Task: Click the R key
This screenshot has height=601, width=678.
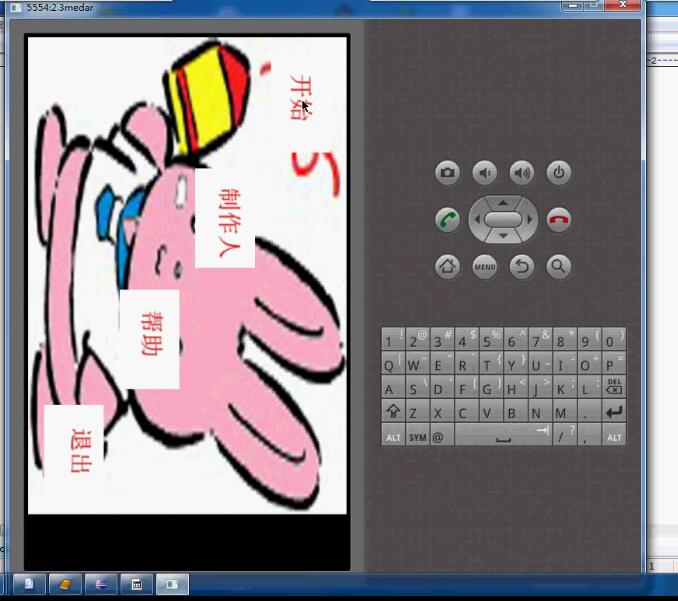Action: tap(467, 363)
